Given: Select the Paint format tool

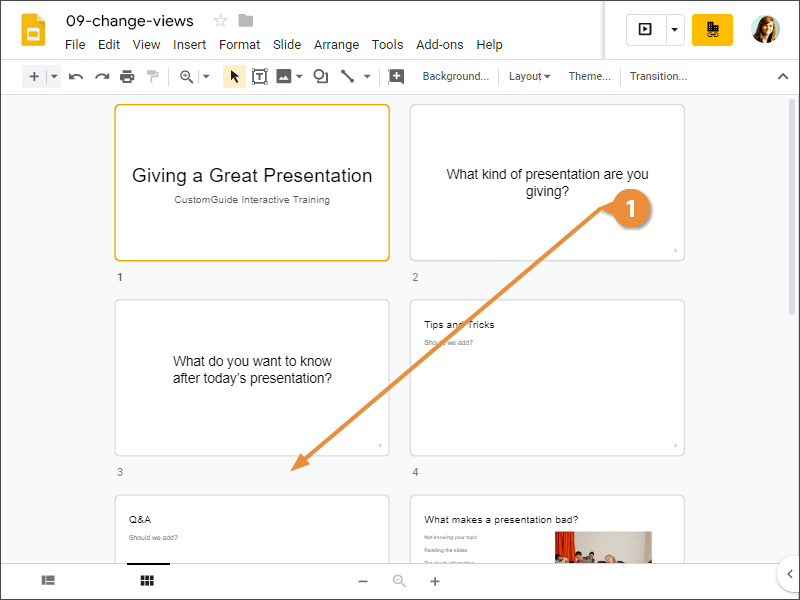Looking at the screenshot, I should [153, 76].
